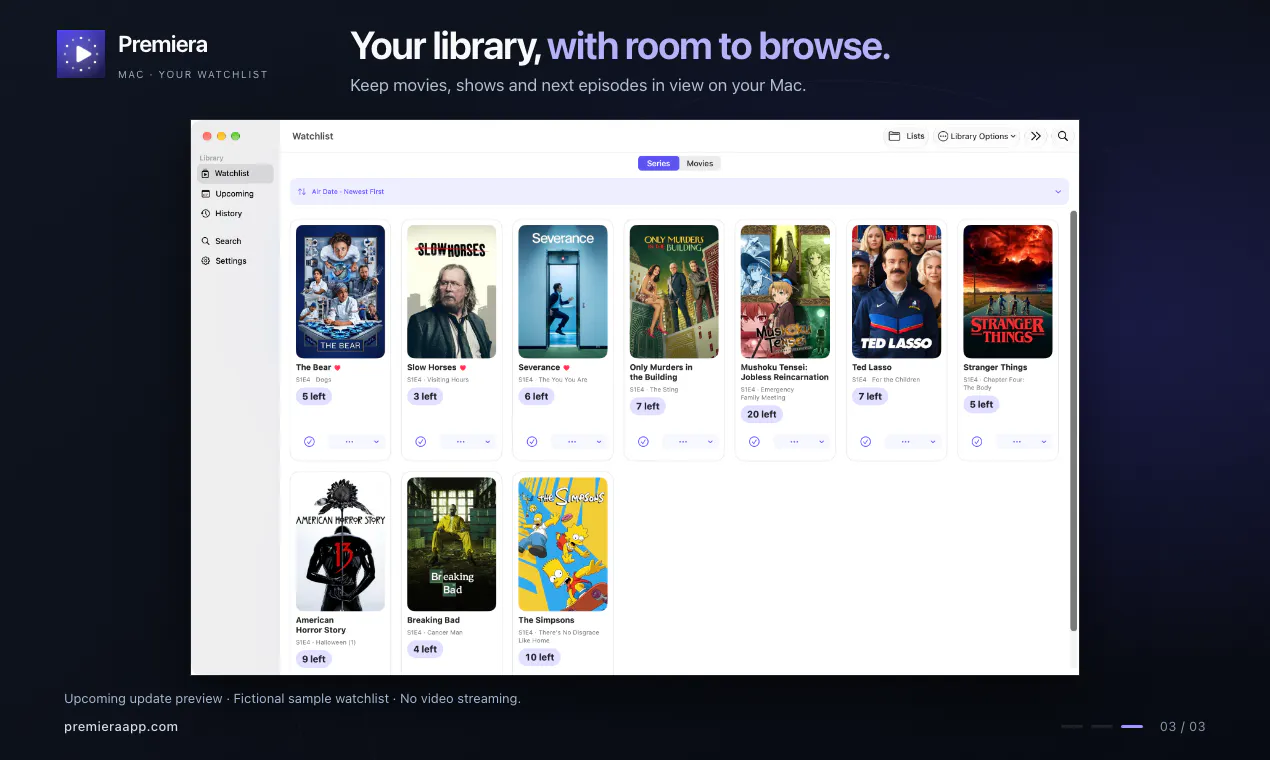Switch to the Movies tab
The height and width of the screenshot is (760, 1270).
[x=700, y=163]
